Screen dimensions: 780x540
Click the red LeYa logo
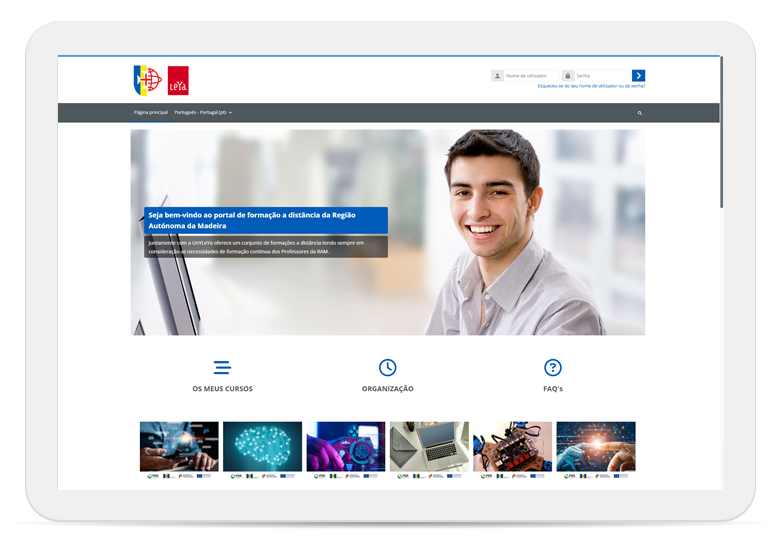point(178,81)
